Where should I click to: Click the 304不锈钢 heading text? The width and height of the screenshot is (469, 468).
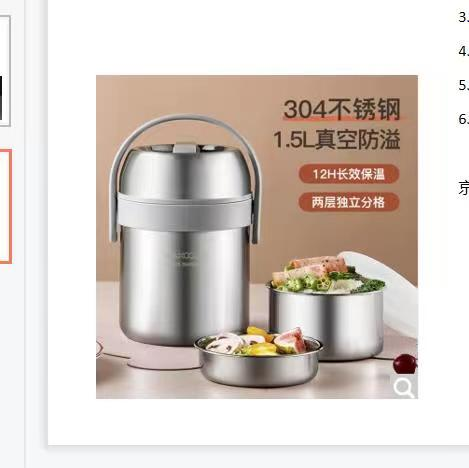[x=342, y=110]
